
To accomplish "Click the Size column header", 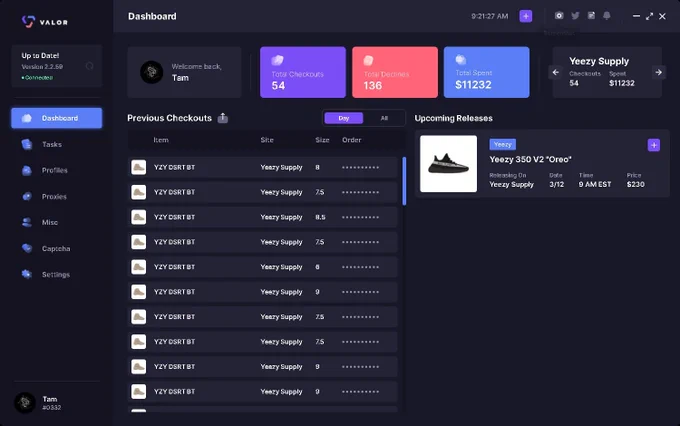I will pyautogui.click(x=322, y=140).
